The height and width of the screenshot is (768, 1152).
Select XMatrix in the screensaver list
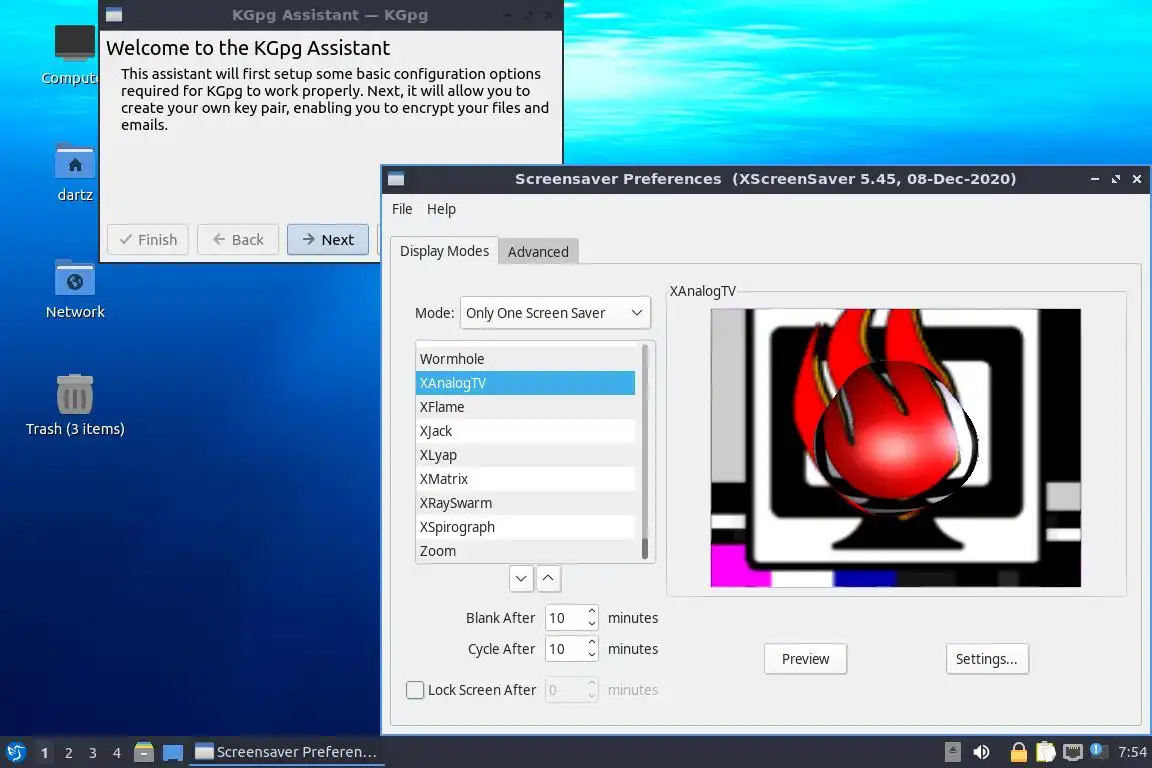click(x=525, y=479)
